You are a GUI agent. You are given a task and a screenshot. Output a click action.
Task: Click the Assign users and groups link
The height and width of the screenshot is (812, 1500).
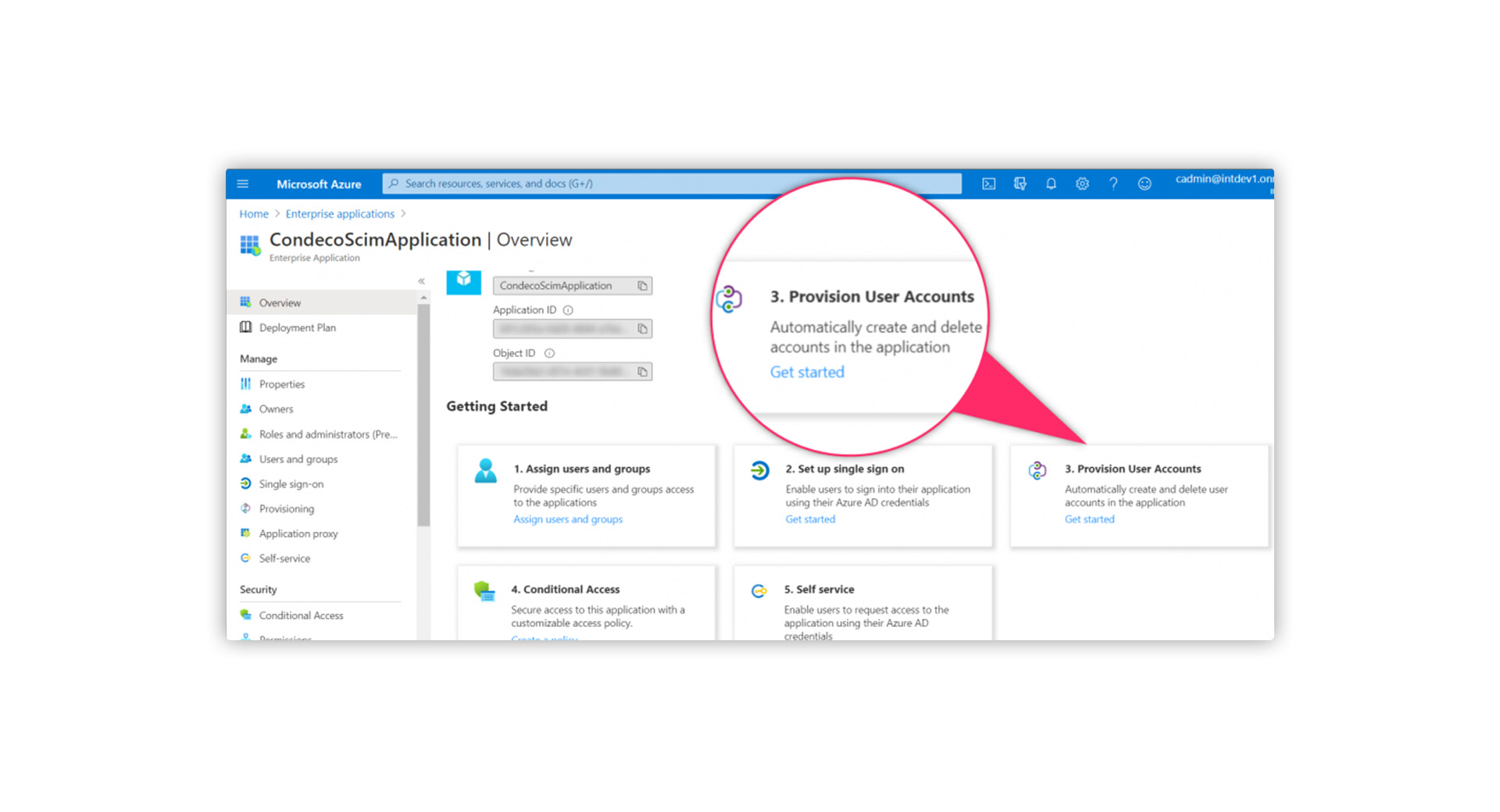pos(568,519)
